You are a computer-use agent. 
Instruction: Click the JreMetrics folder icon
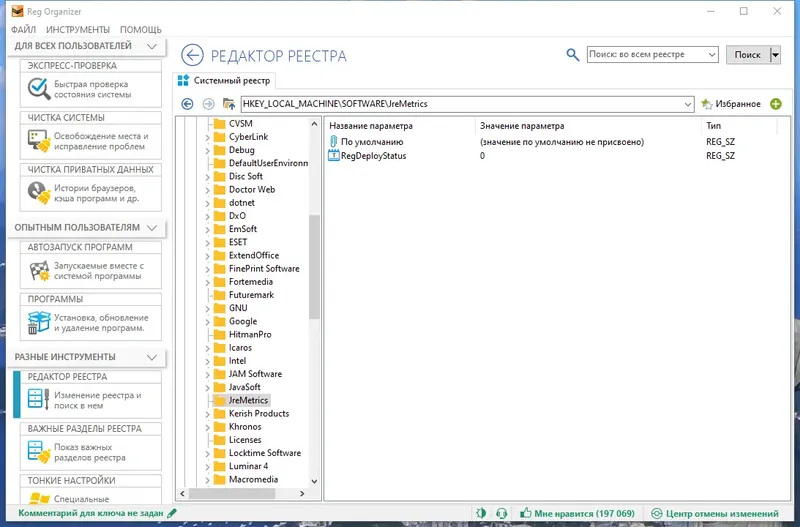219,400
